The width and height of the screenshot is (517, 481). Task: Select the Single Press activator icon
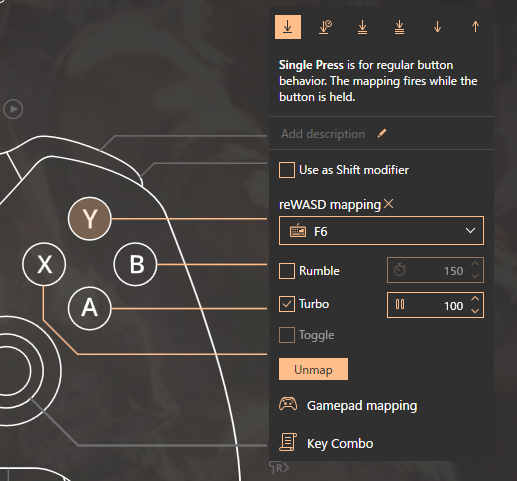coord(288,27)
